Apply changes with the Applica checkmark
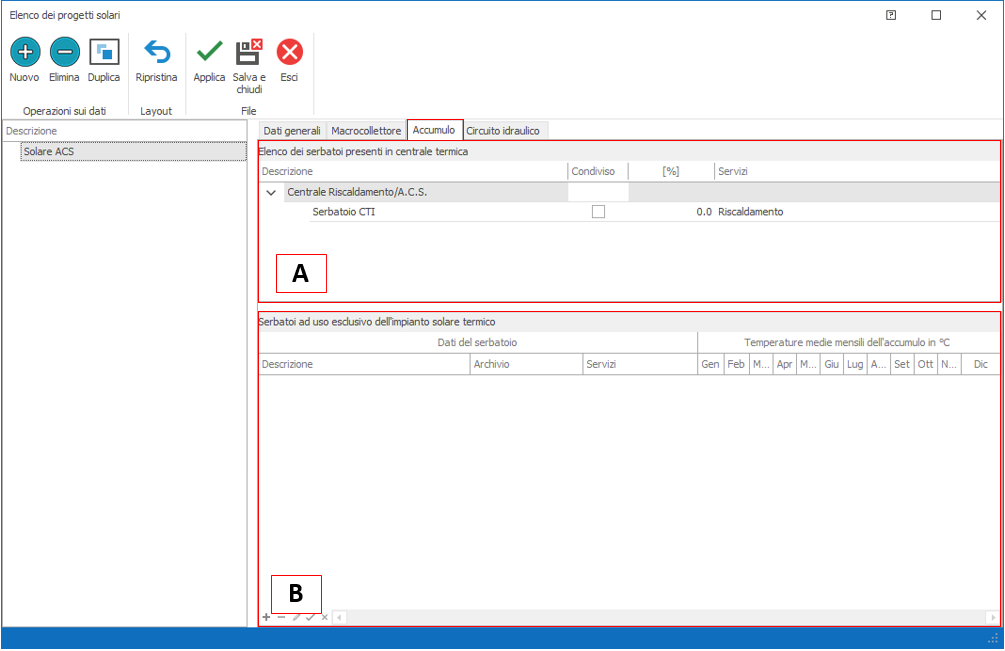Screen dimensions: 1005x651 tap(209, 52)
